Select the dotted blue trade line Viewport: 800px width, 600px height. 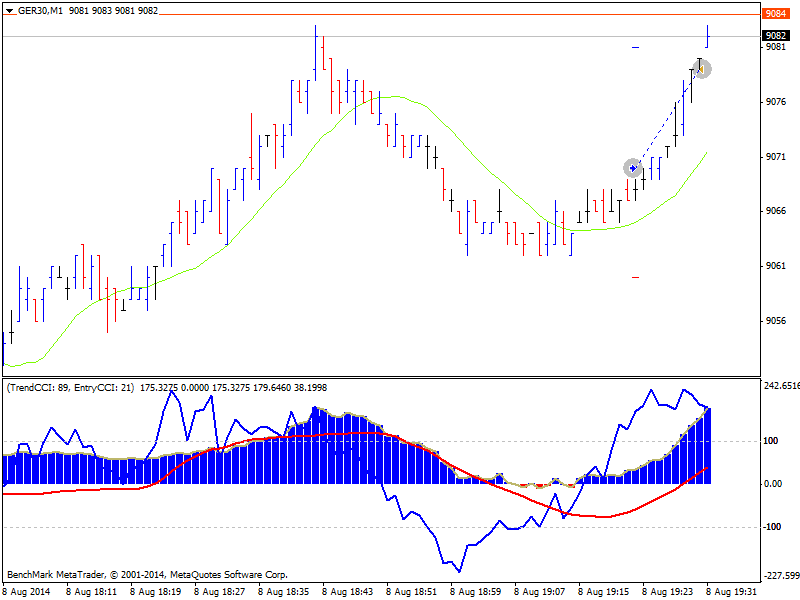click(667, 118)
